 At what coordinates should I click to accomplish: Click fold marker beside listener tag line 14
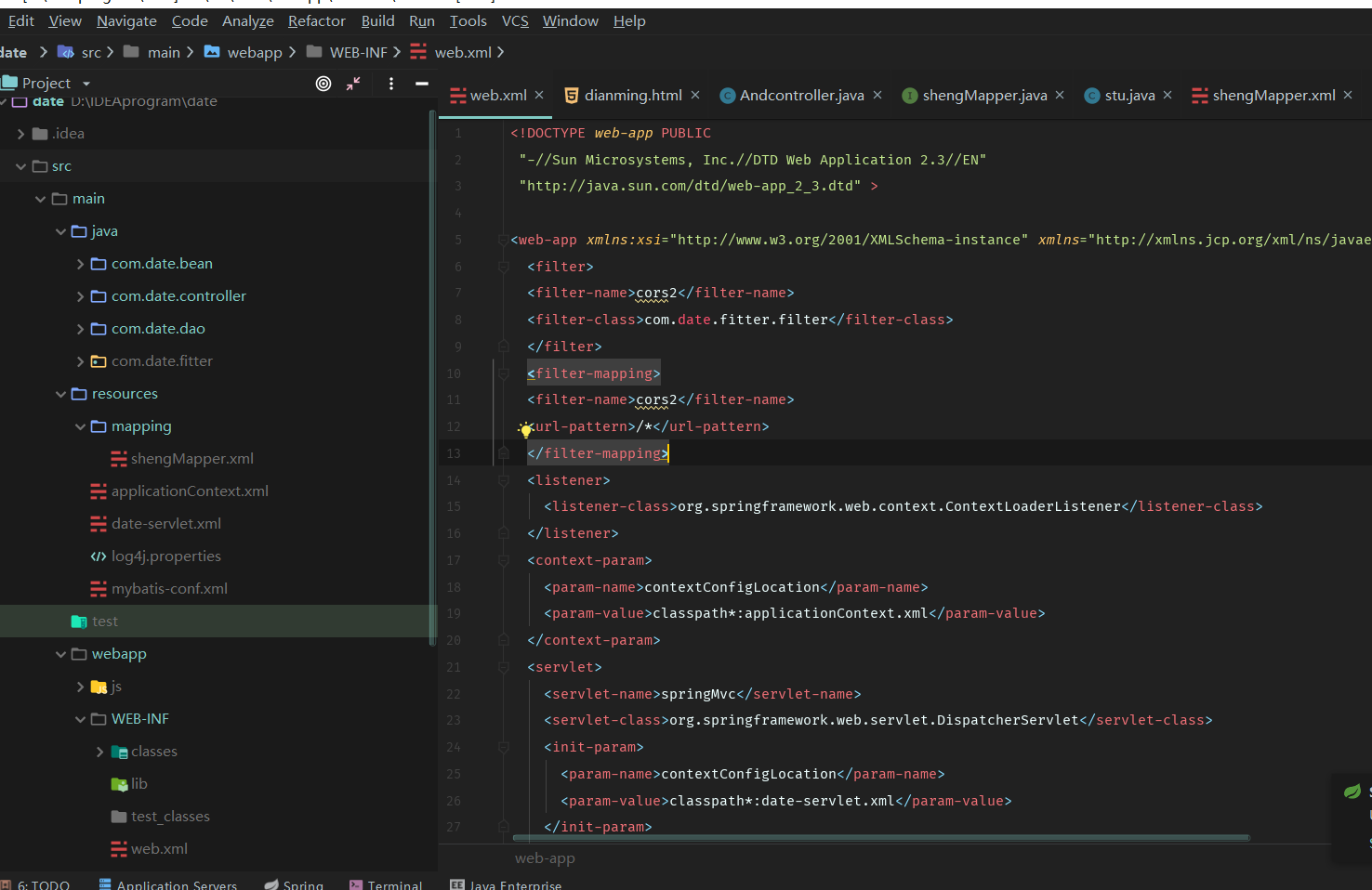503,480
